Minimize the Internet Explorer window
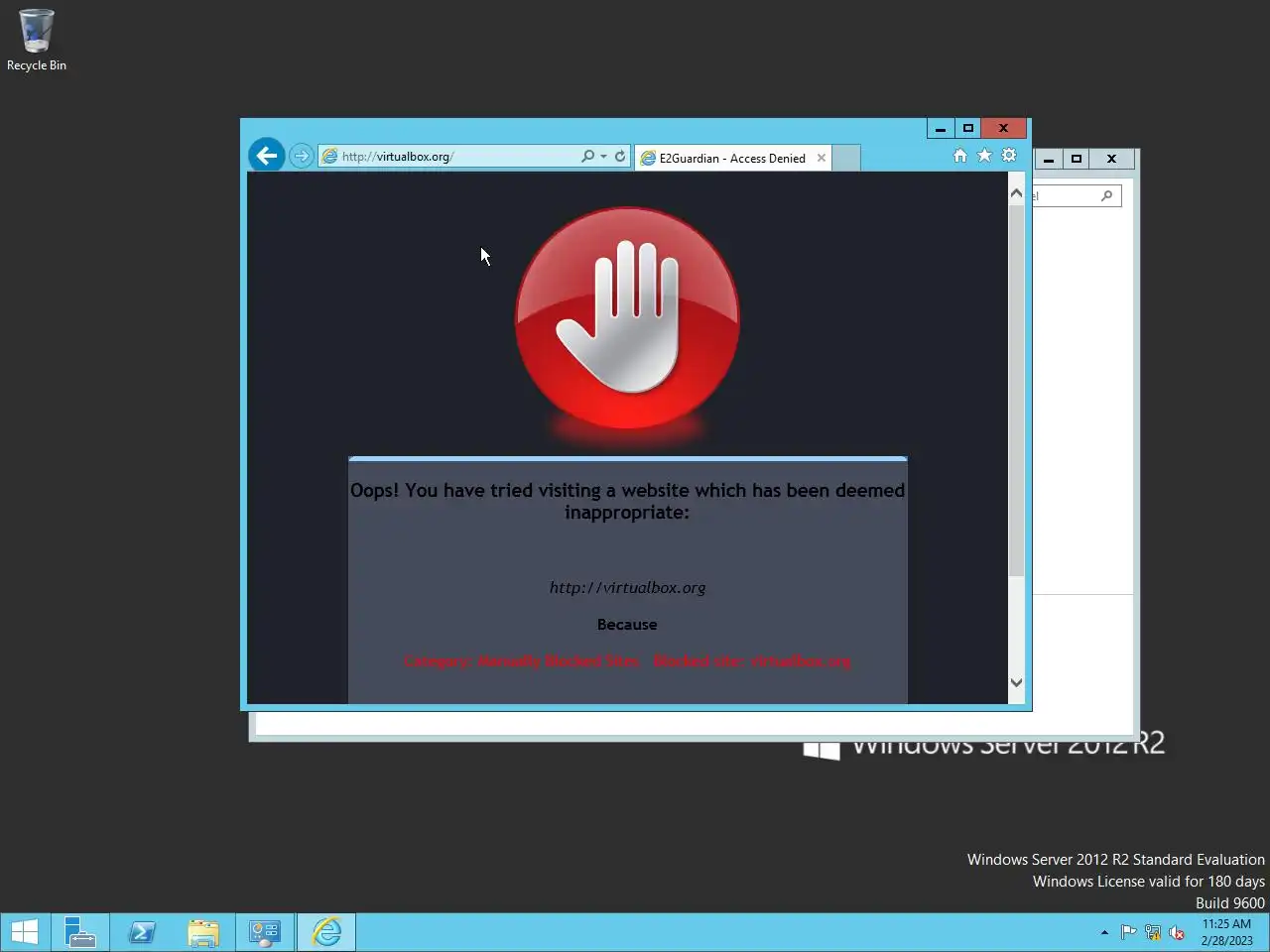The width and height of the screenshot is (1270, 952). (941, 128)
